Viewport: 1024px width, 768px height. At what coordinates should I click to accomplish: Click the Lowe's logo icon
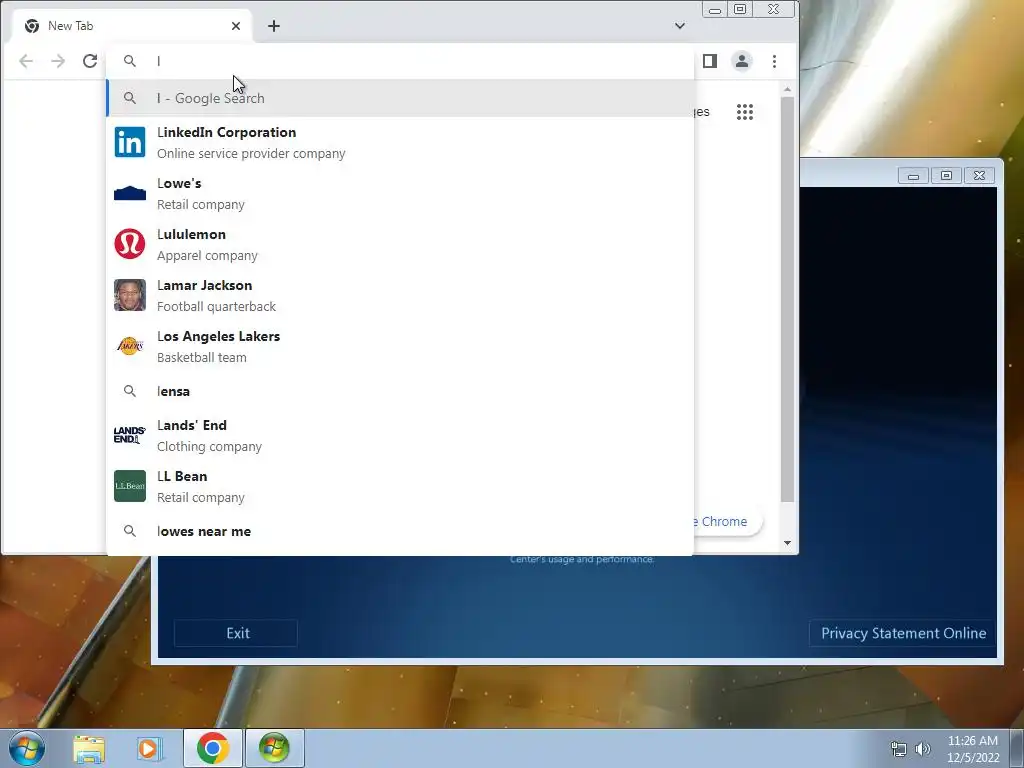[x=129, y=193]
